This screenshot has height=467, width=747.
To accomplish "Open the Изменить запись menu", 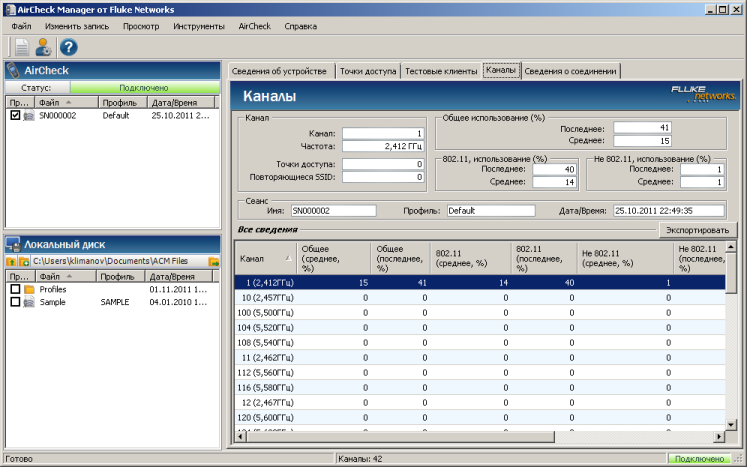I will point(77,26).
